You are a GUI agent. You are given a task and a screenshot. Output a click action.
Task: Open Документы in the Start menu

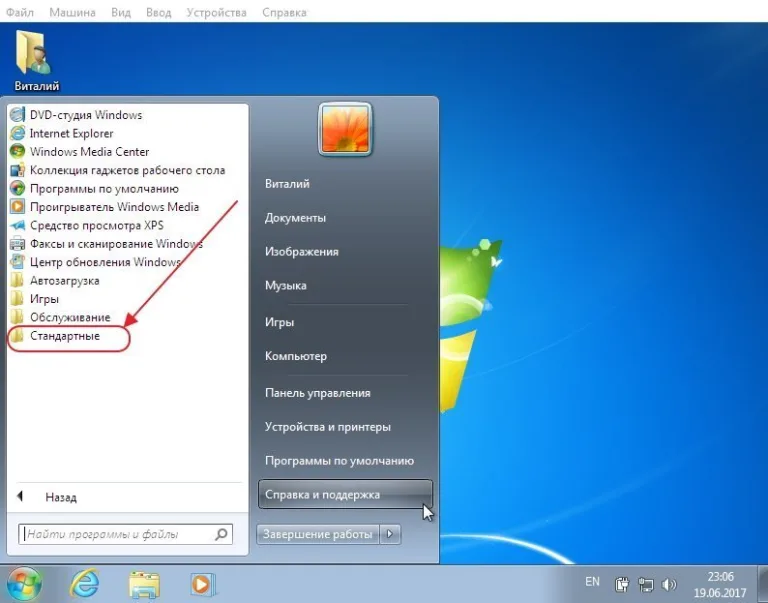(x=295, y=218)
